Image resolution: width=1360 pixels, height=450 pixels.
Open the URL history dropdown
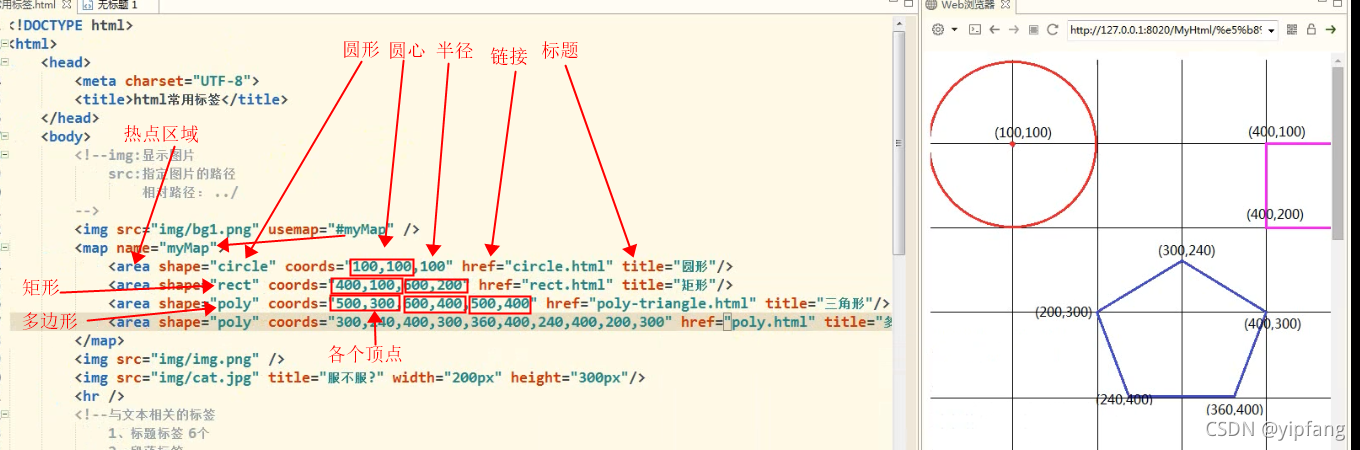coord(1271,31)
